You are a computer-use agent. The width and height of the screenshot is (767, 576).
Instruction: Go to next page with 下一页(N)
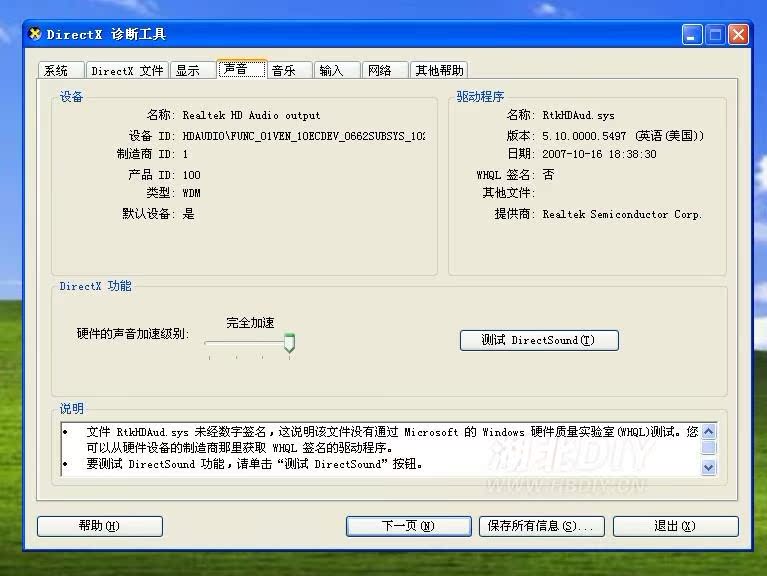coord(408,526)
